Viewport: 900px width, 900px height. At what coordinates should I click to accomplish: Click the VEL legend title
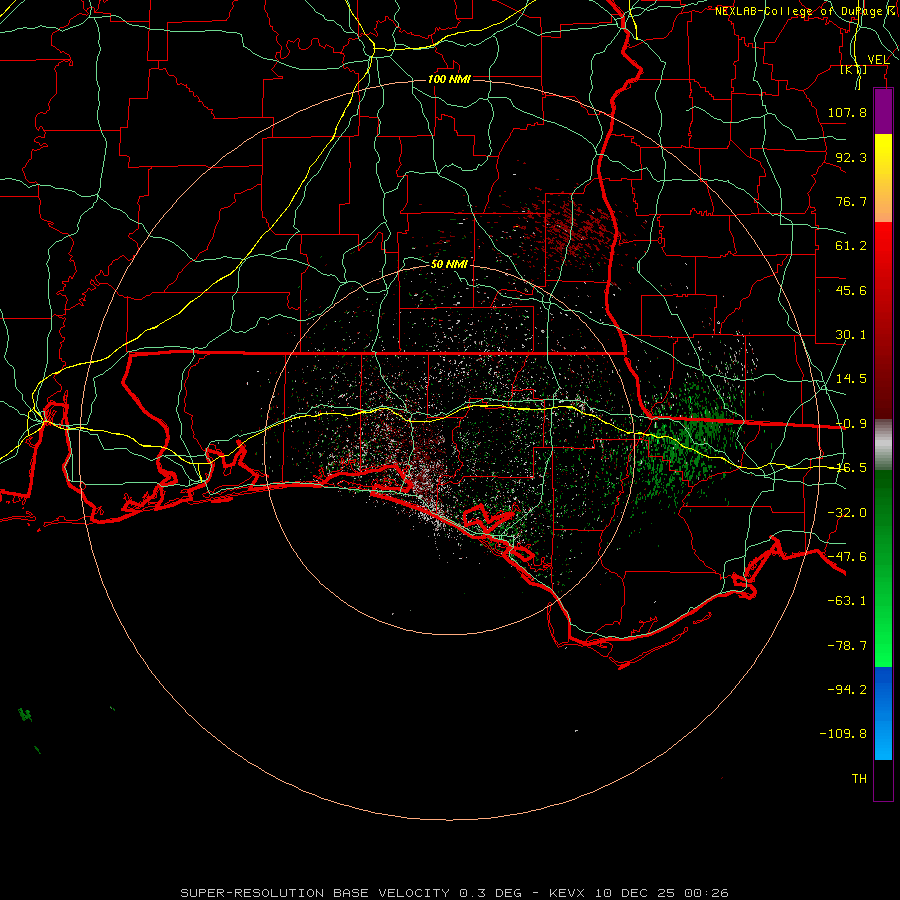click(878, 59)
